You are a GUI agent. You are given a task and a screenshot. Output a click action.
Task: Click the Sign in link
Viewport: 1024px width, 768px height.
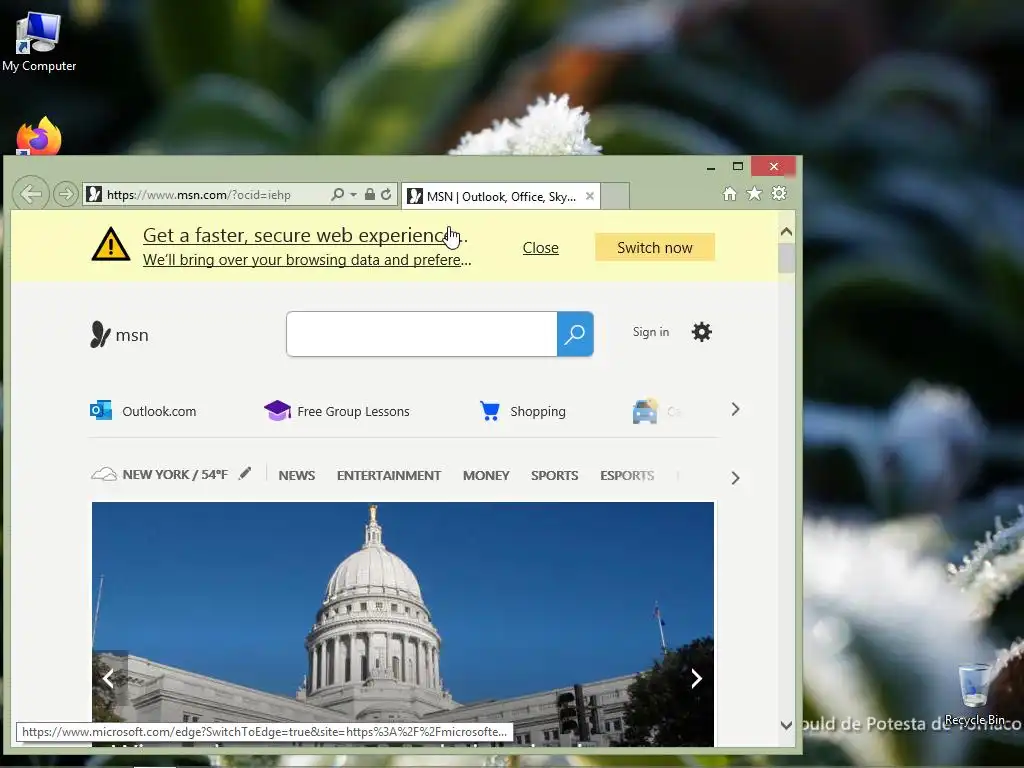650,332
